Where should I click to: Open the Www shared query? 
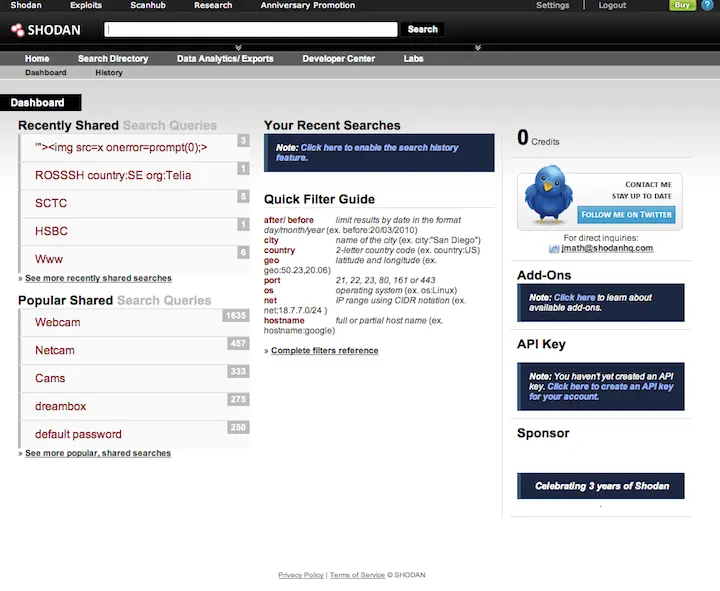(x=49, y=259)
